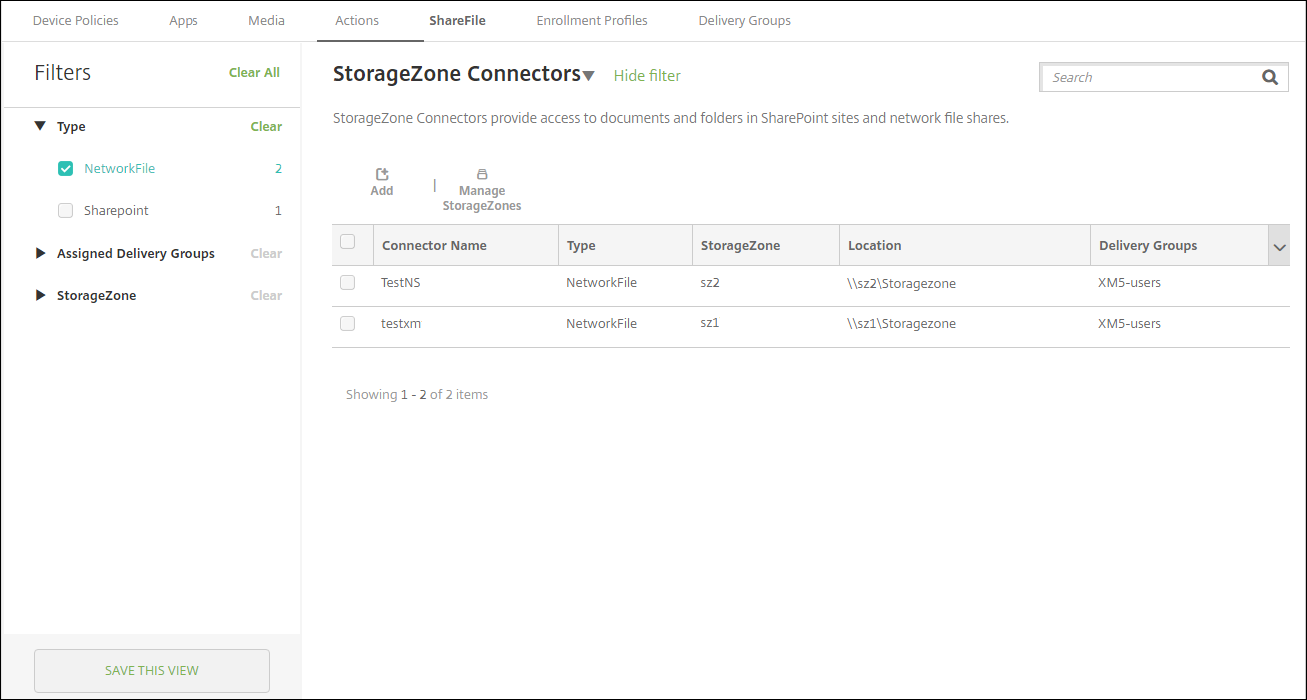The width and height of the screenshot is (1307, 700).
Task: Select the TestNS row checkbox
Action: click(348, 283)
